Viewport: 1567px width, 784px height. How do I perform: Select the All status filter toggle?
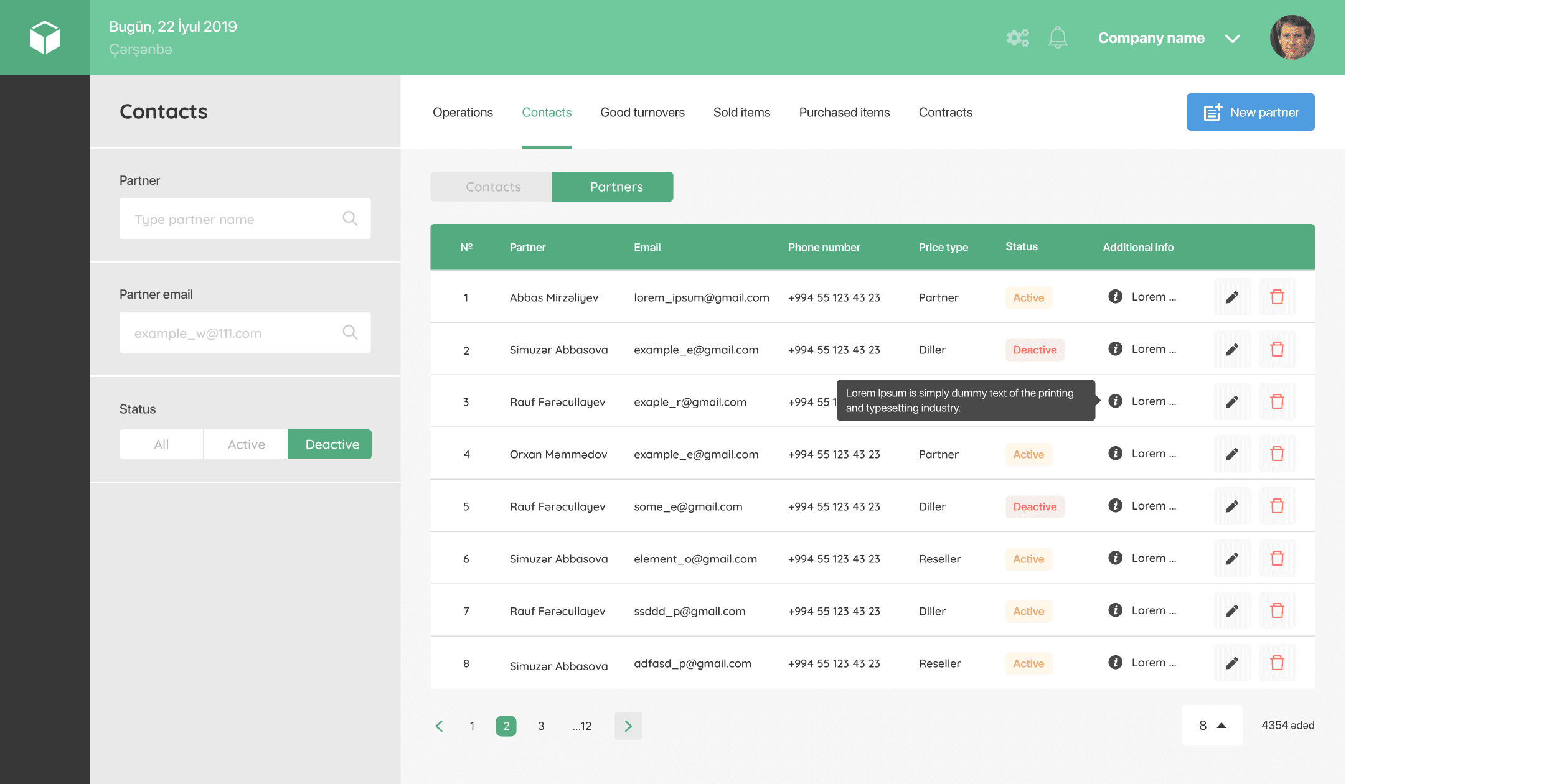pyautogui.click(x=160, y=444)
